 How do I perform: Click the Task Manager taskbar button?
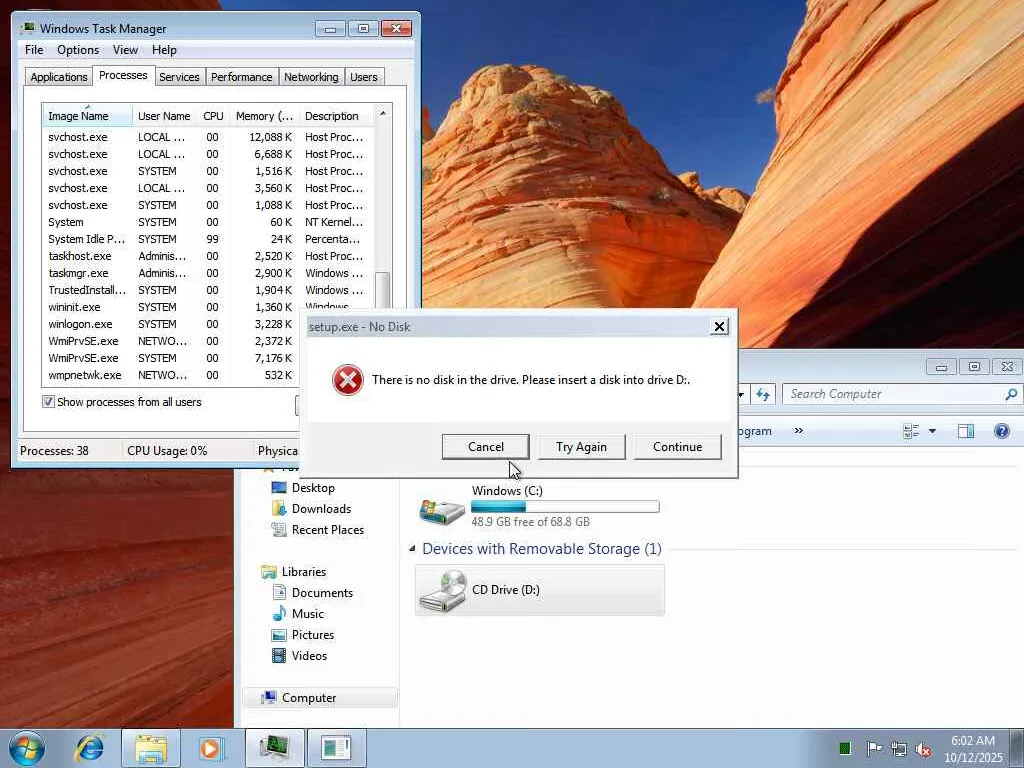click(x=275, y=748)
